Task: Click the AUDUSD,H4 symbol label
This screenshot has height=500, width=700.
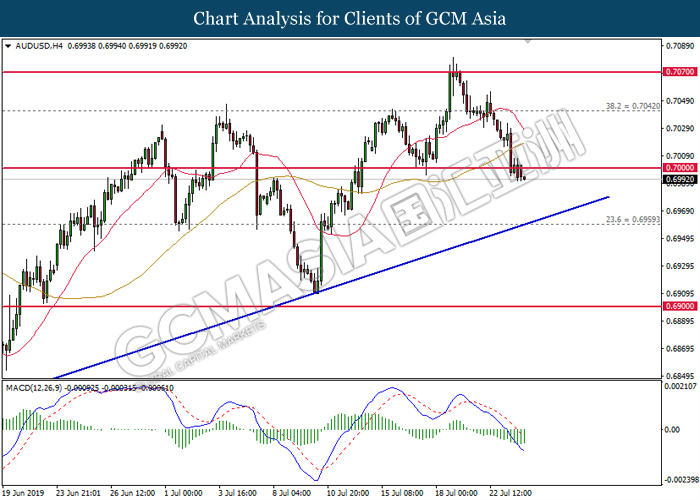Action: pyautogui.click(x=39, y=46)
